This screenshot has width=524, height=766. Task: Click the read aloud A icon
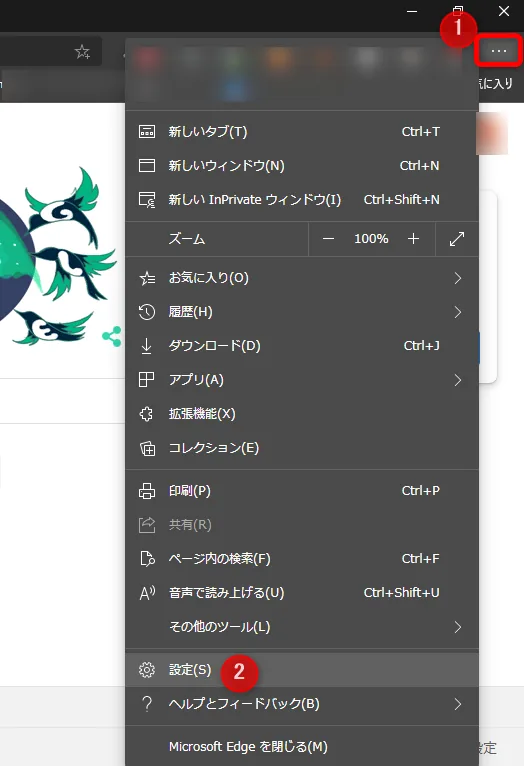[147, 593]
